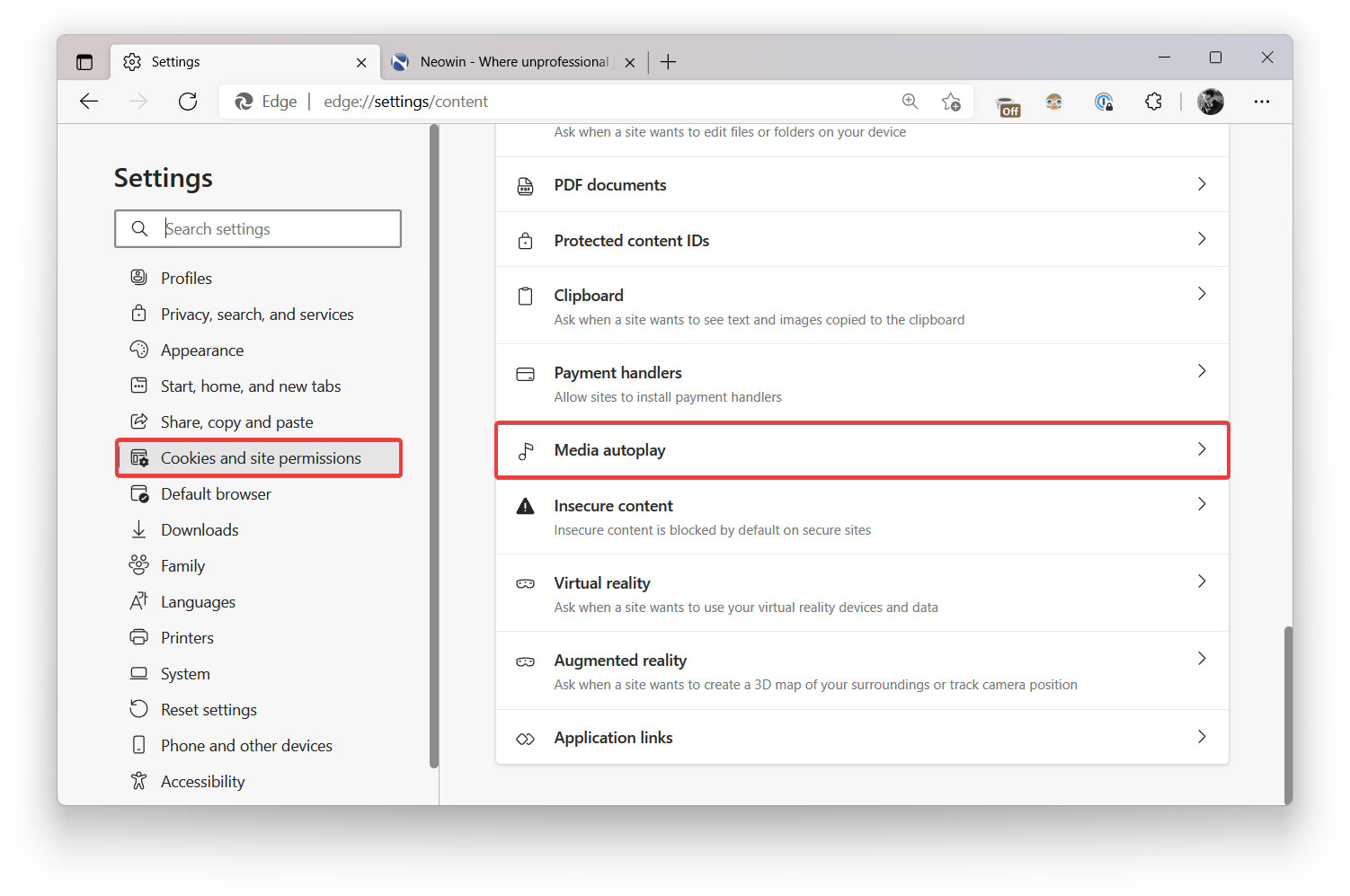The image size is (1350, 896).
Task: Select Default browser from the sidebar
Action: pyautogui.click(x=216, y=493)
